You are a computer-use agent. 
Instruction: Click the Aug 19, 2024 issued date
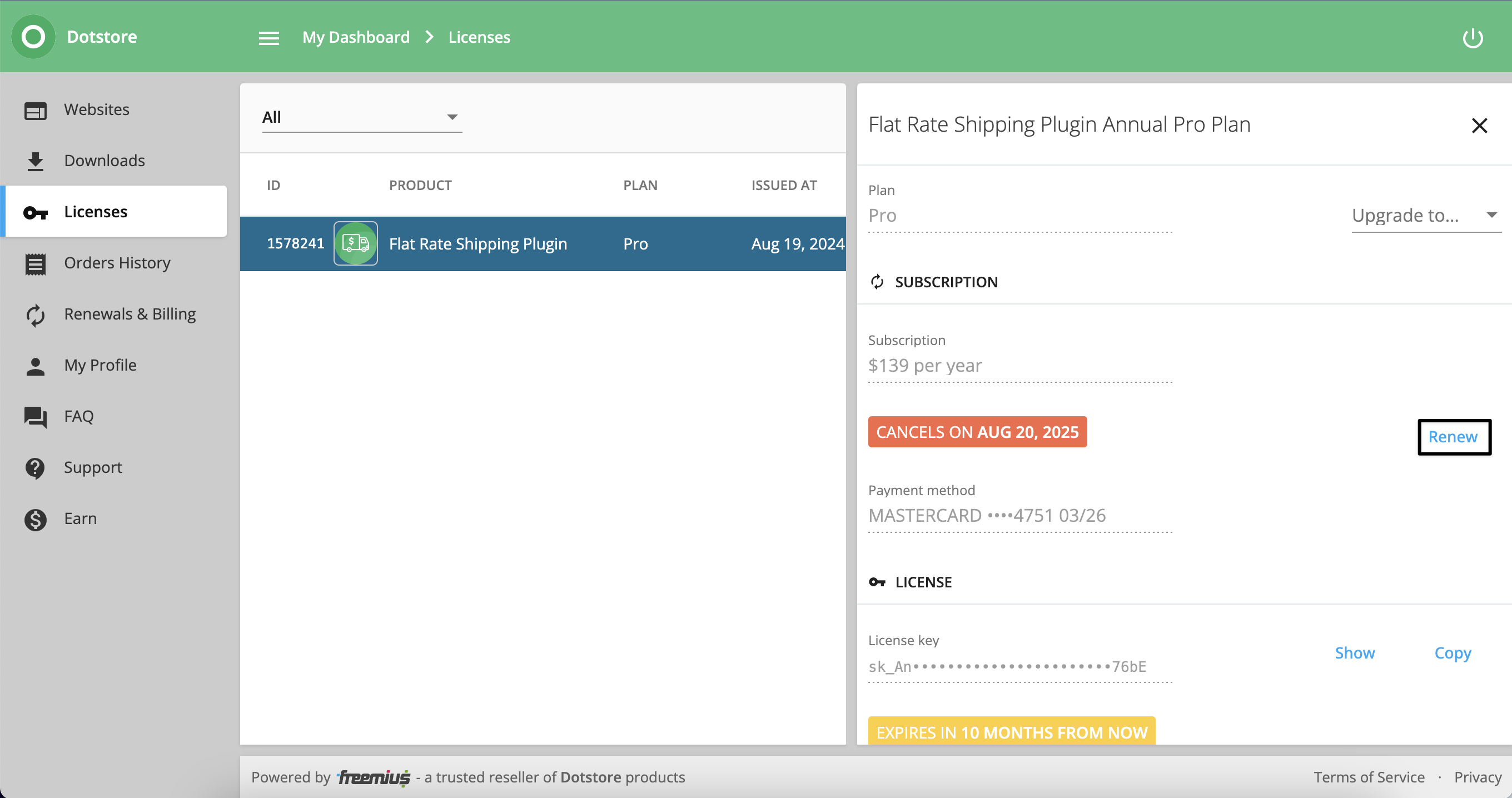click(x=798, y=243)
